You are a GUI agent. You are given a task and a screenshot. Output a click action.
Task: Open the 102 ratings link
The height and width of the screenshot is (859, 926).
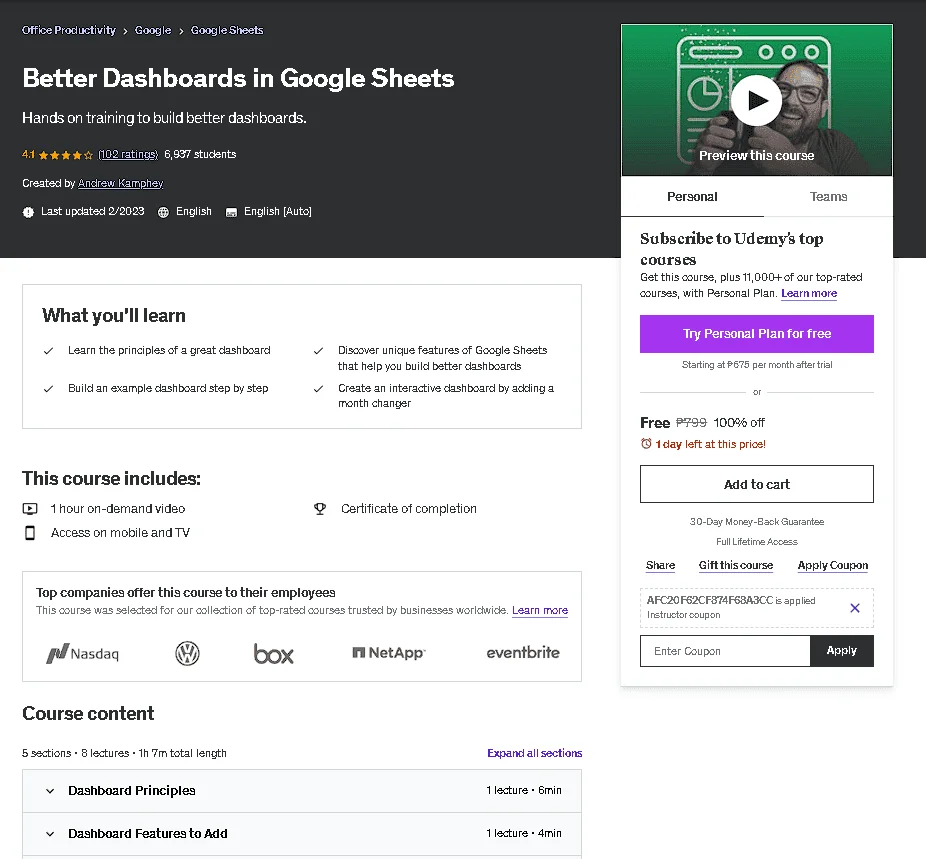pos(128,154)
